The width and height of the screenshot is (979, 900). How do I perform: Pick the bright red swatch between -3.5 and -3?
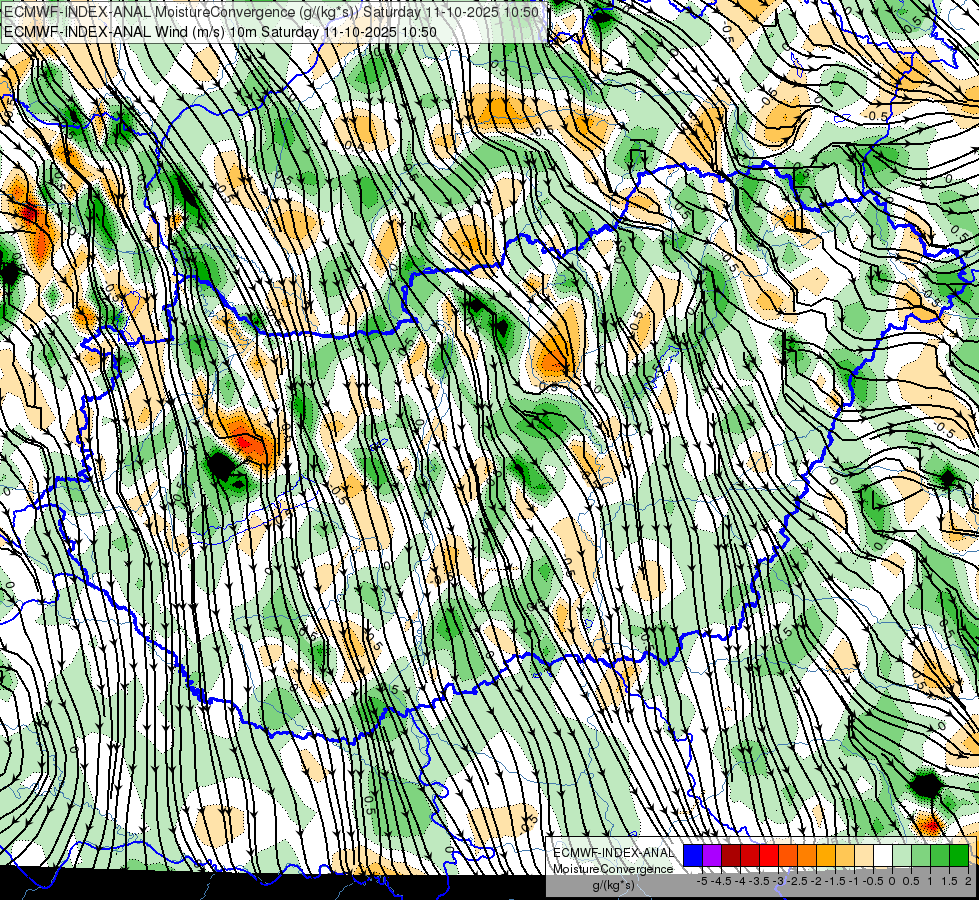[769, 855]
